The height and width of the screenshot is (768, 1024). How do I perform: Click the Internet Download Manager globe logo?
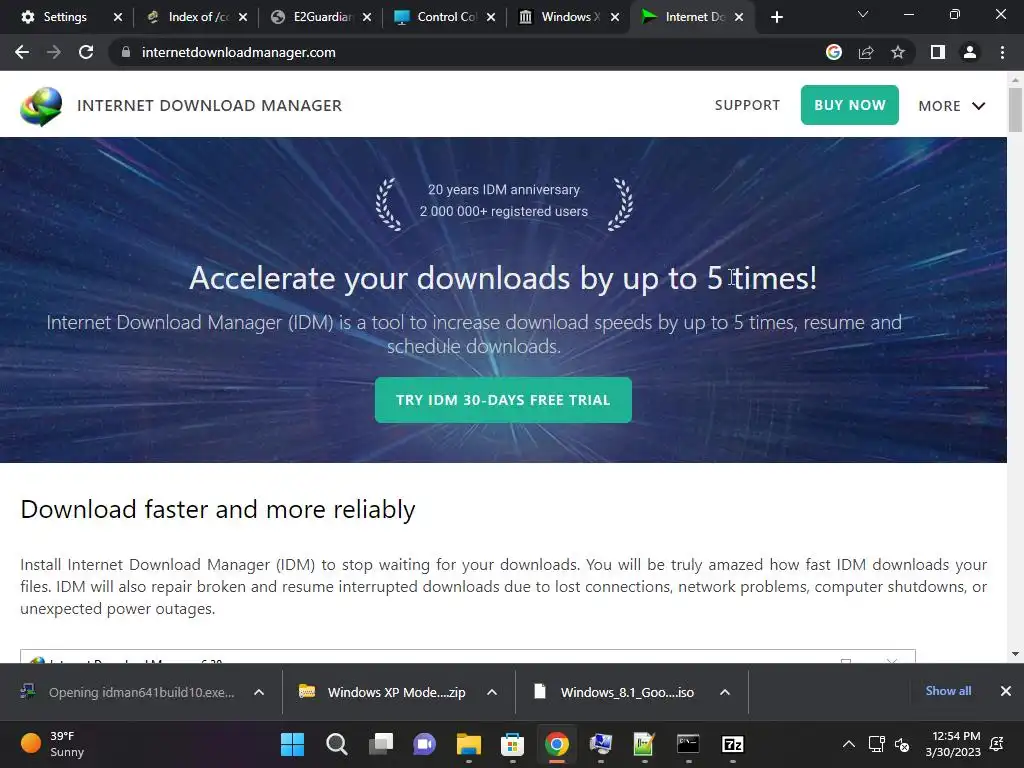coord(41,106)
